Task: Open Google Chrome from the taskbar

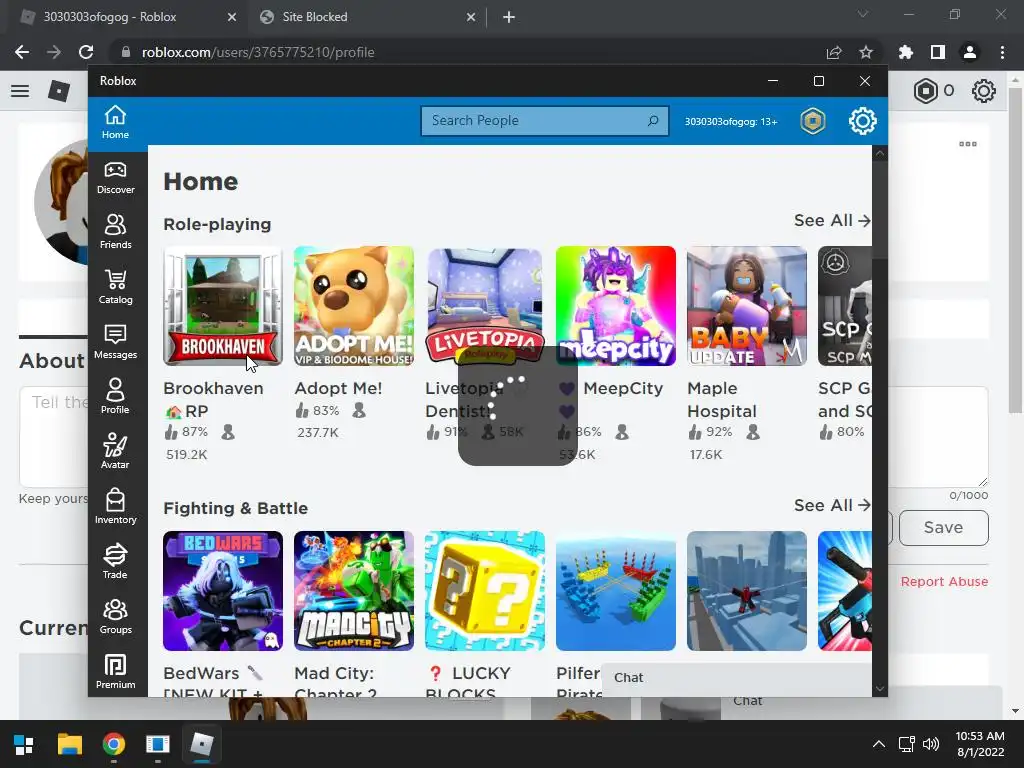Action: pos(114,744)
